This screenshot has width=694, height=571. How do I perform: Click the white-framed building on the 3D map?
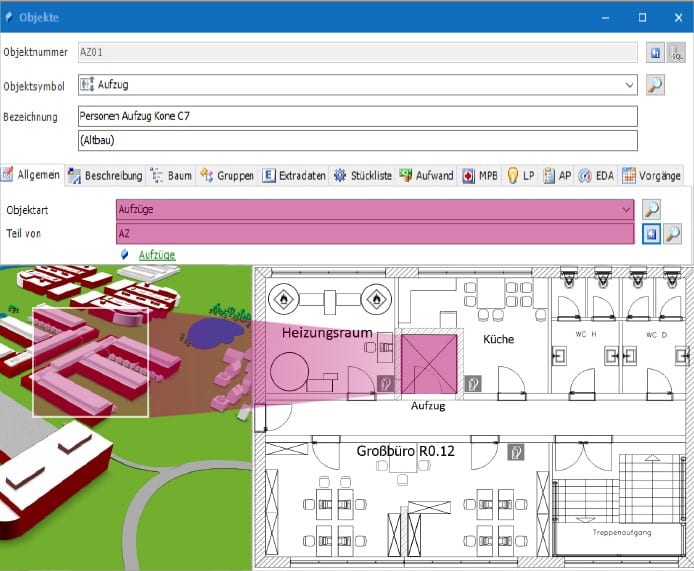90,360
